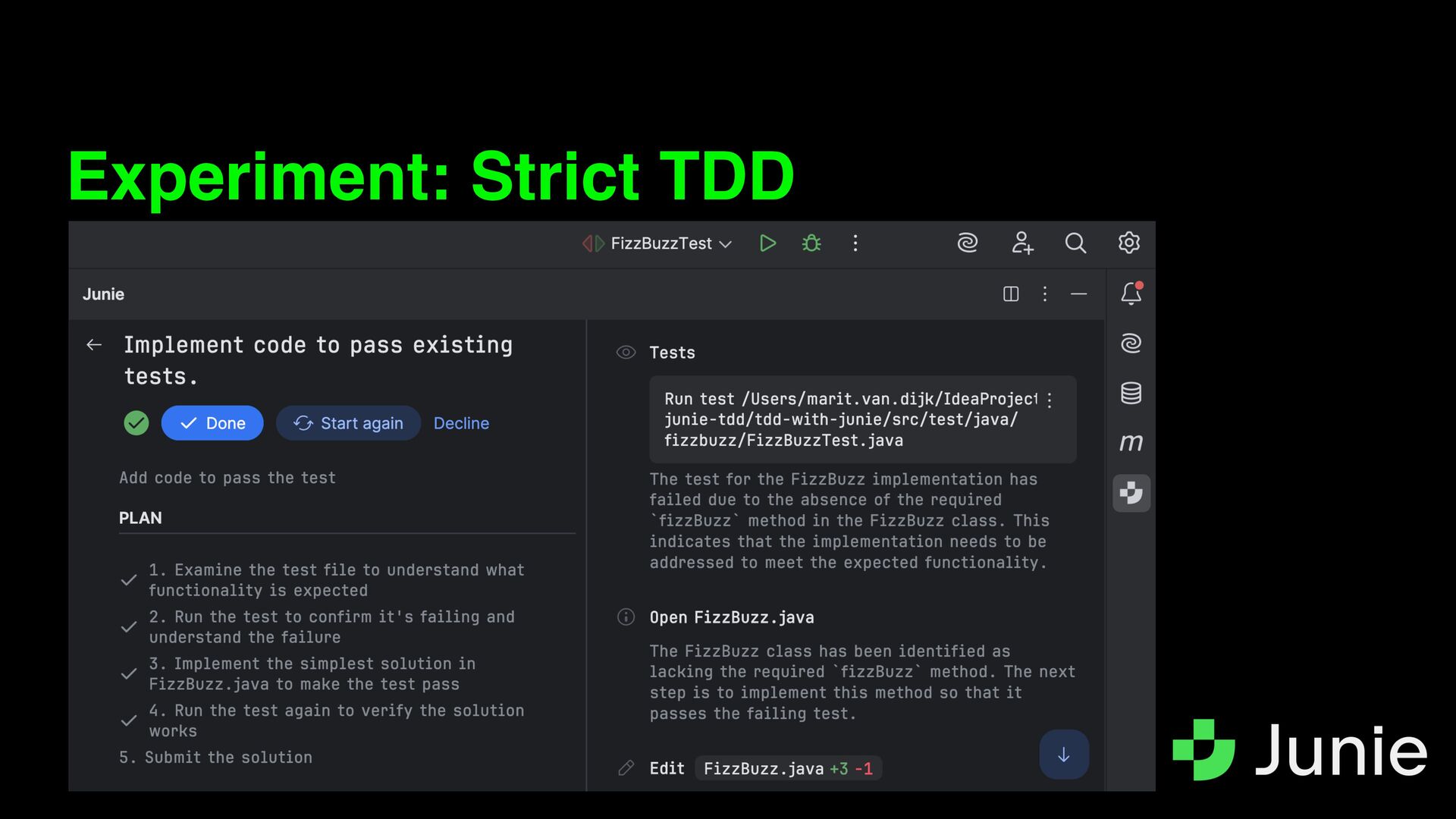1456x819 pixels.
Task: Open the AI Assistant swirl icon in the toolbar
Action: [967, 243]
